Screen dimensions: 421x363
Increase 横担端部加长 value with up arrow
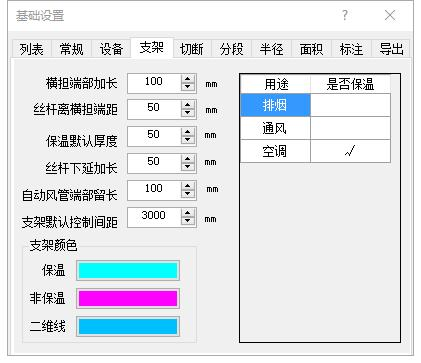[x=188, y=79]
